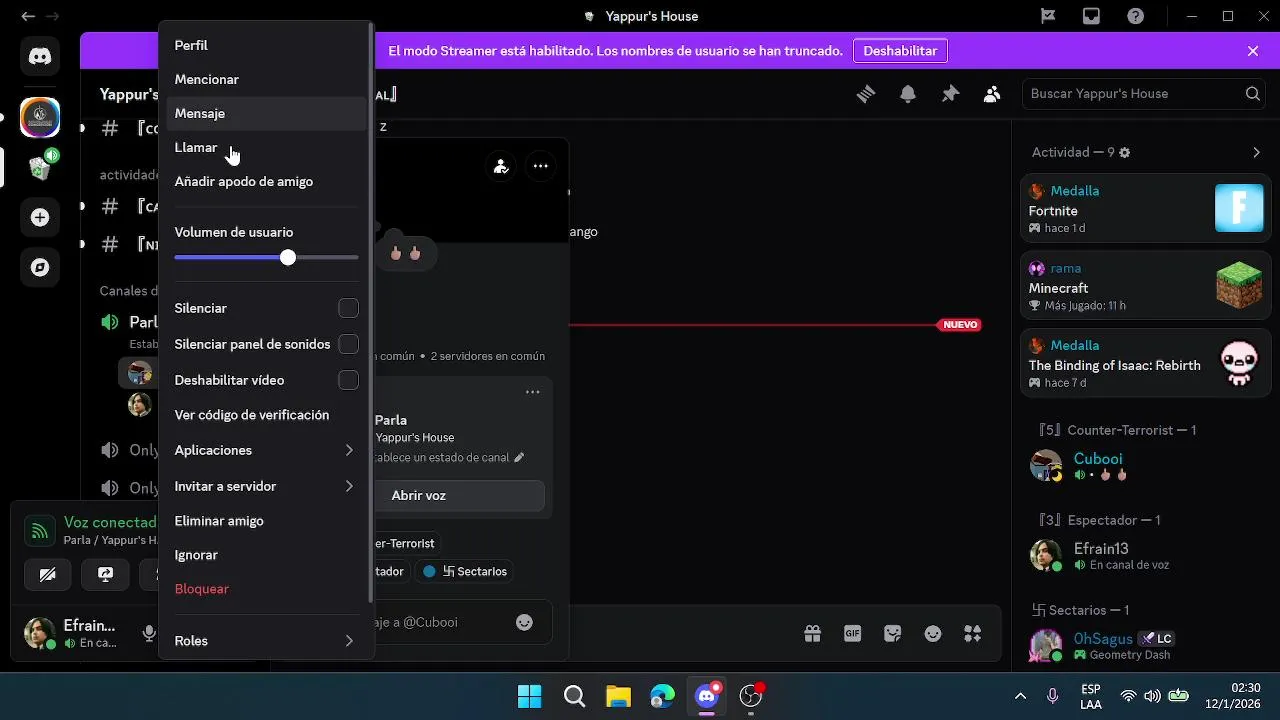Toggle the member list icon
The image size is (1280, 720).
pos(992,94)
